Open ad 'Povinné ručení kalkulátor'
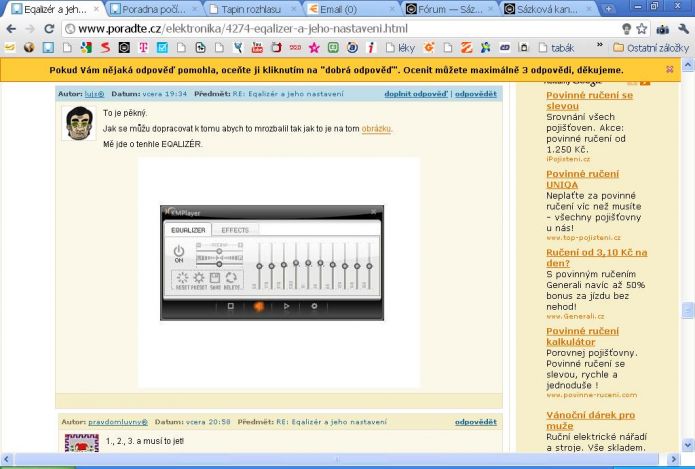Image resolution: width=695 pixels, height=469 pixels. pos(582,336)
